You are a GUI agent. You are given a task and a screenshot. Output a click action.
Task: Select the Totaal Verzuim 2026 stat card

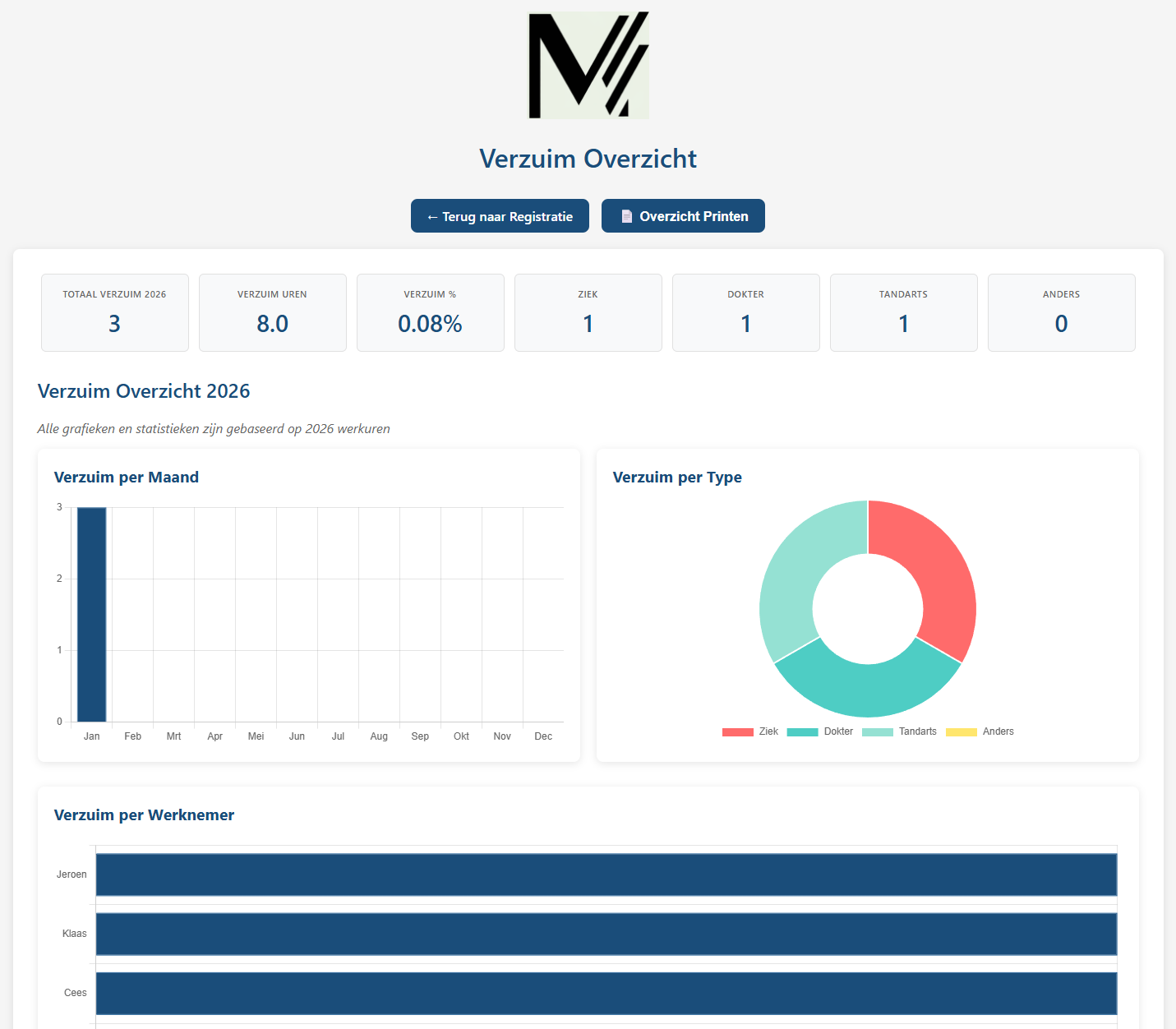click(x=115, y=312)
